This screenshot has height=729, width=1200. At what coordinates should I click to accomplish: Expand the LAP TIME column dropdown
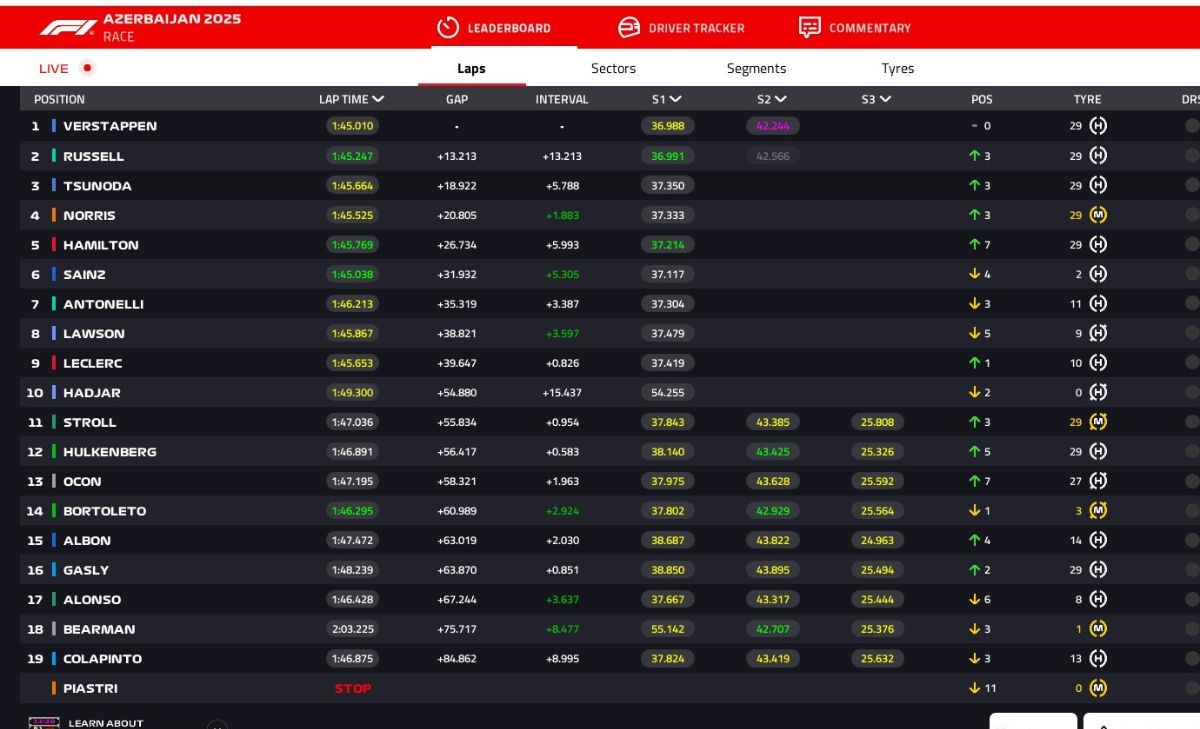(378, 99)
